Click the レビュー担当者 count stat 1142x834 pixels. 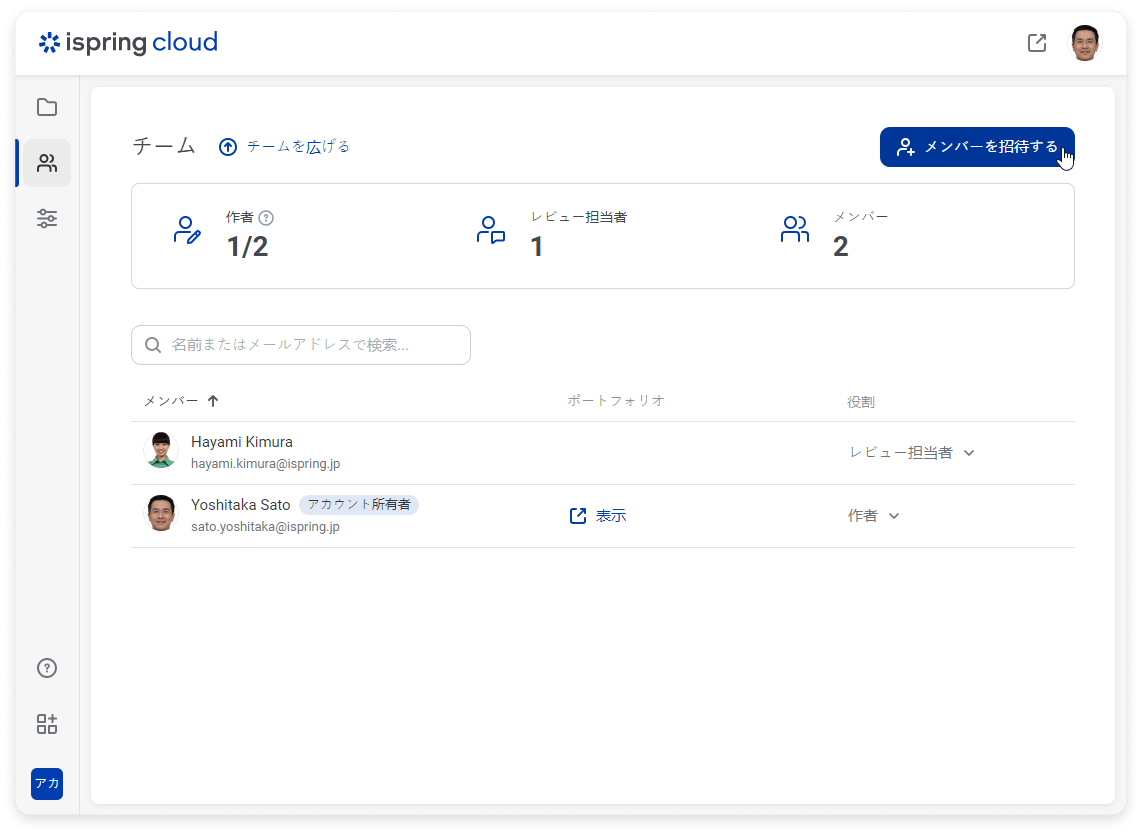click(536, 246)
